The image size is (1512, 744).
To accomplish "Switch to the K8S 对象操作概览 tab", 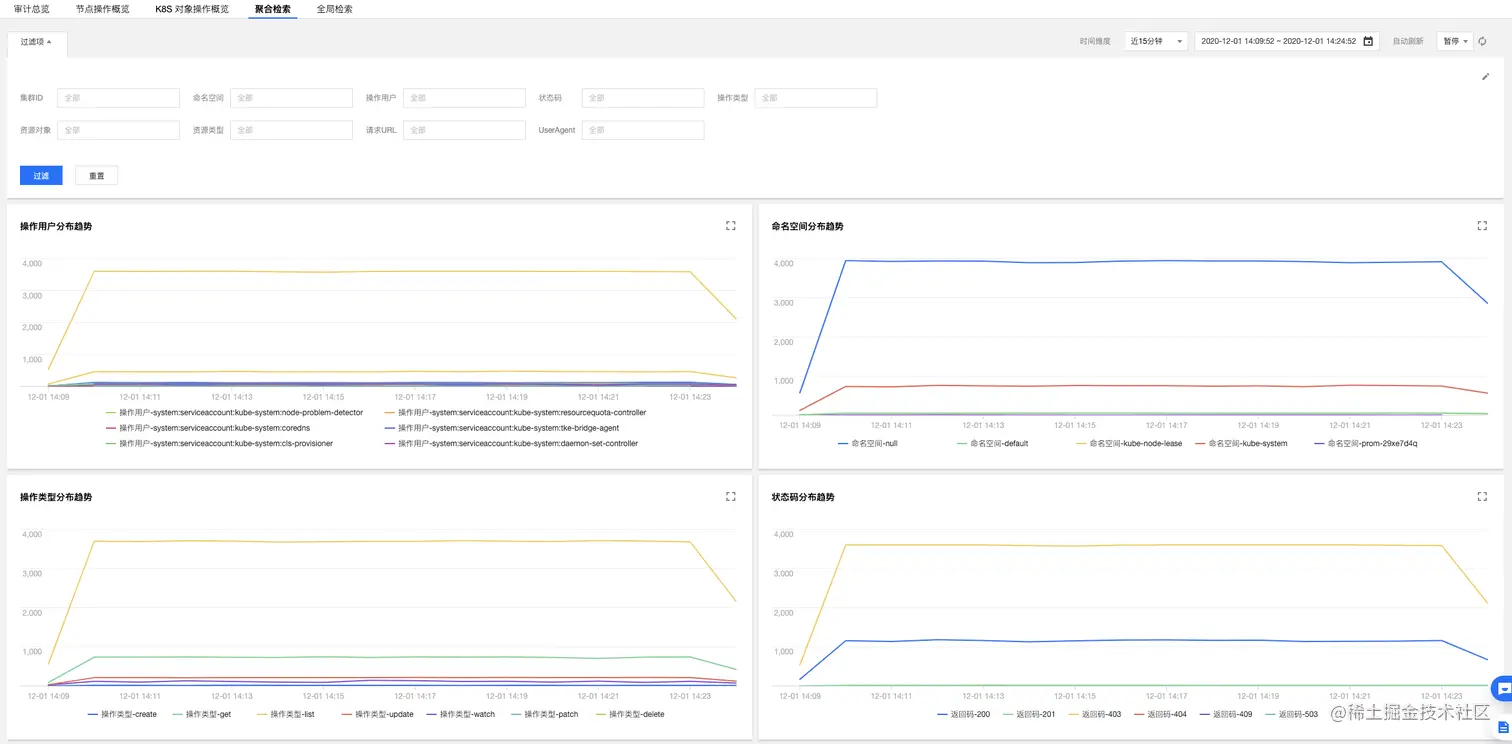I will (192, 9).
